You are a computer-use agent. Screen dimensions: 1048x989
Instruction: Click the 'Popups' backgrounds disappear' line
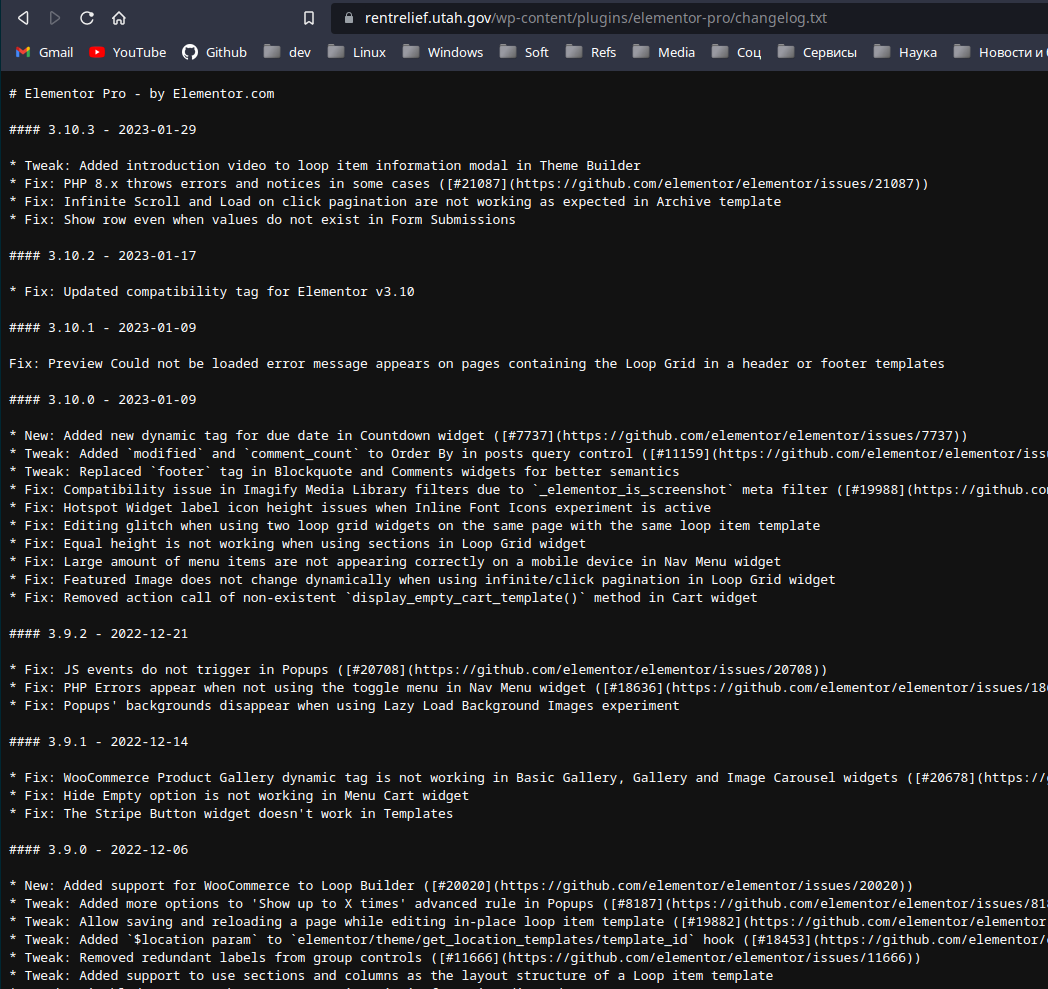344,707
